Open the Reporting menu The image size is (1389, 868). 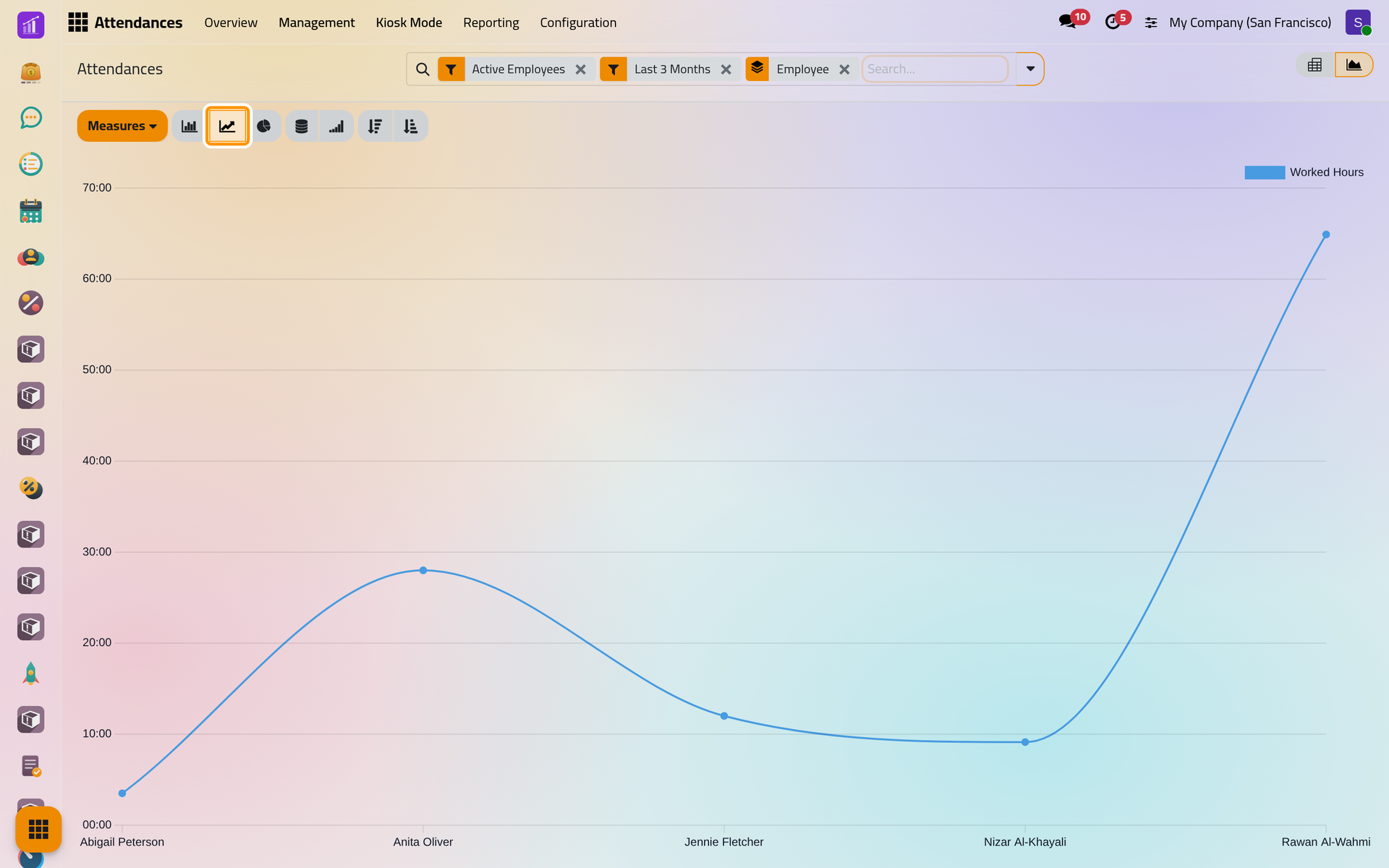click(491, 22)
